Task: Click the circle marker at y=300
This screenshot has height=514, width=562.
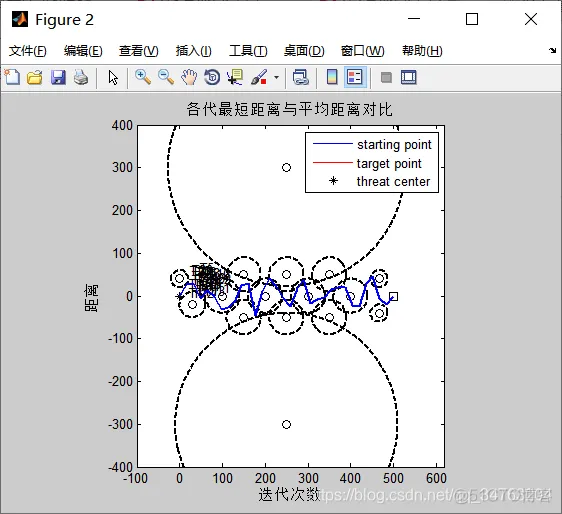Action: [286, 167]
